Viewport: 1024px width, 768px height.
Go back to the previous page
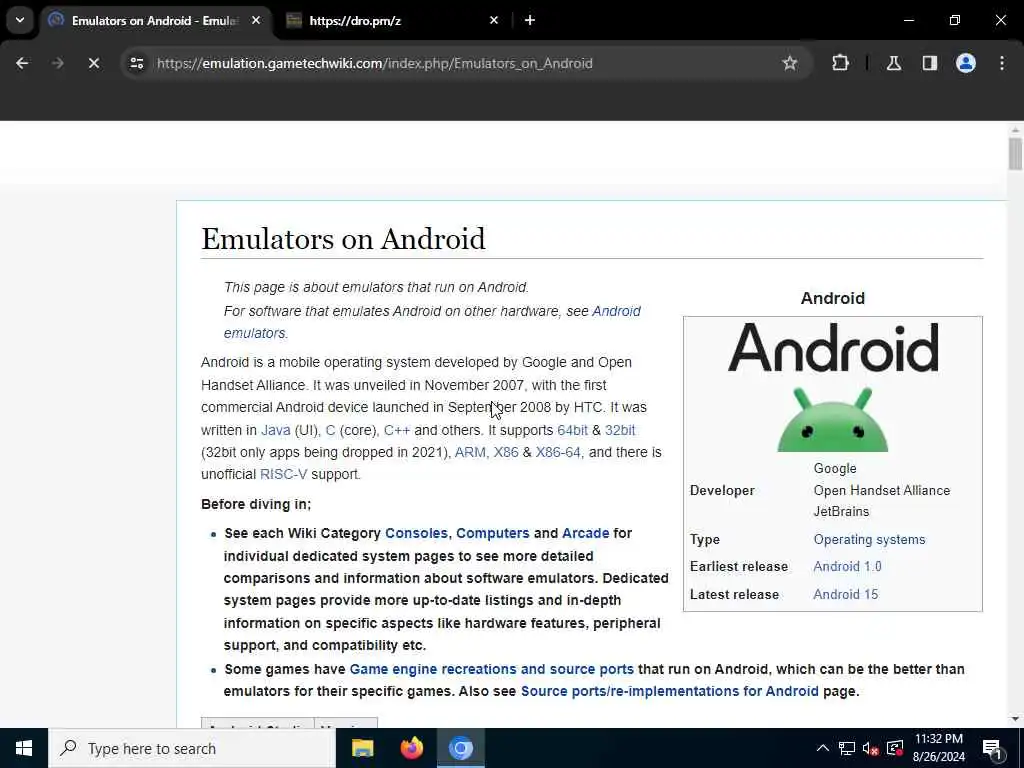pos(22,63)
